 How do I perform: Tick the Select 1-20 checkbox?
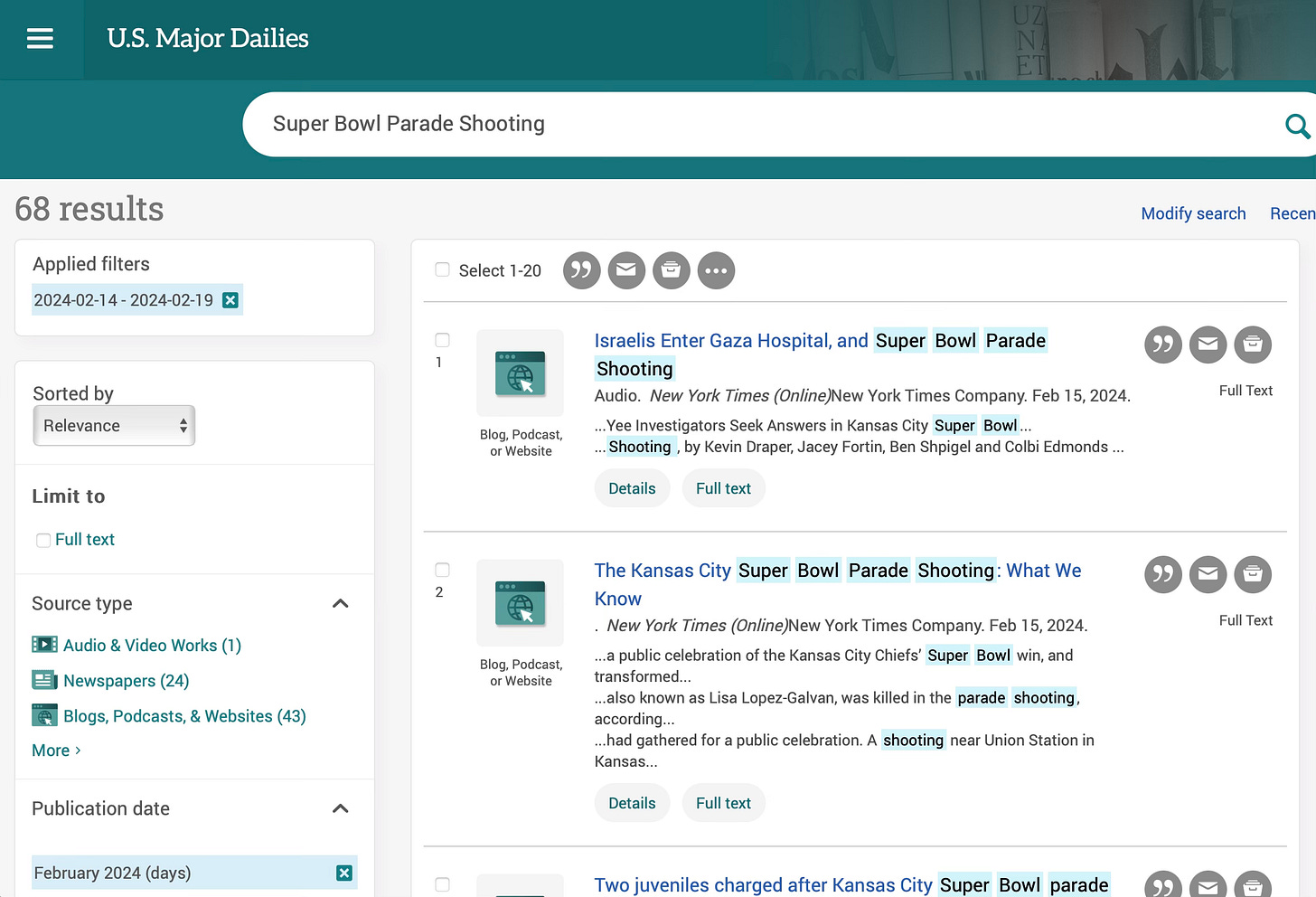(442, 269)
